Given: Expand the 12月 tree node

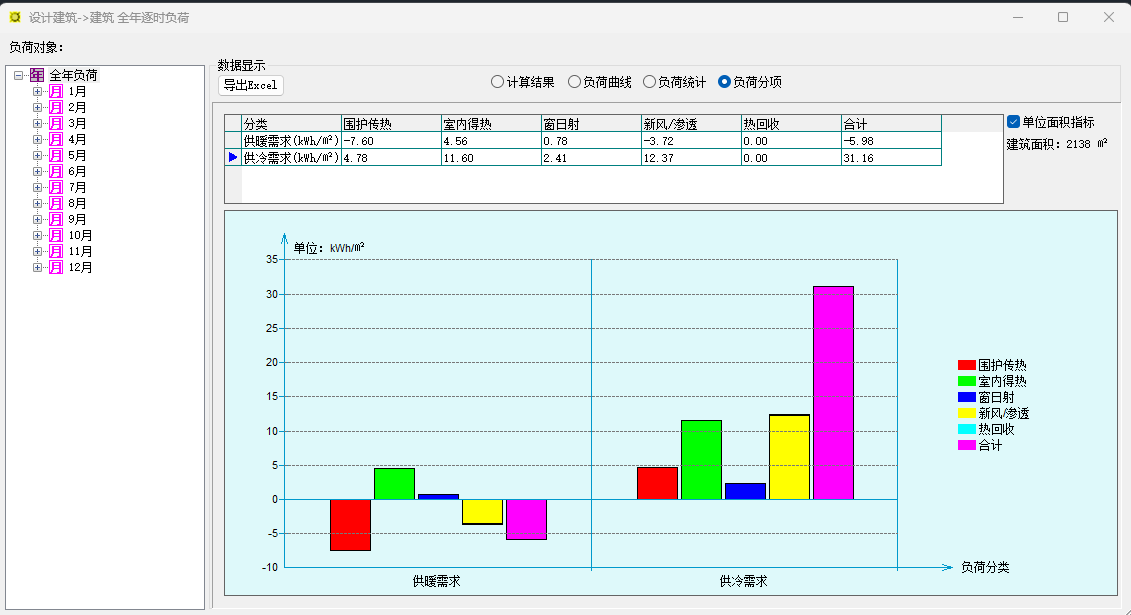Looking at the screenshot, I should pyautogui.click(x=38, y=267).
